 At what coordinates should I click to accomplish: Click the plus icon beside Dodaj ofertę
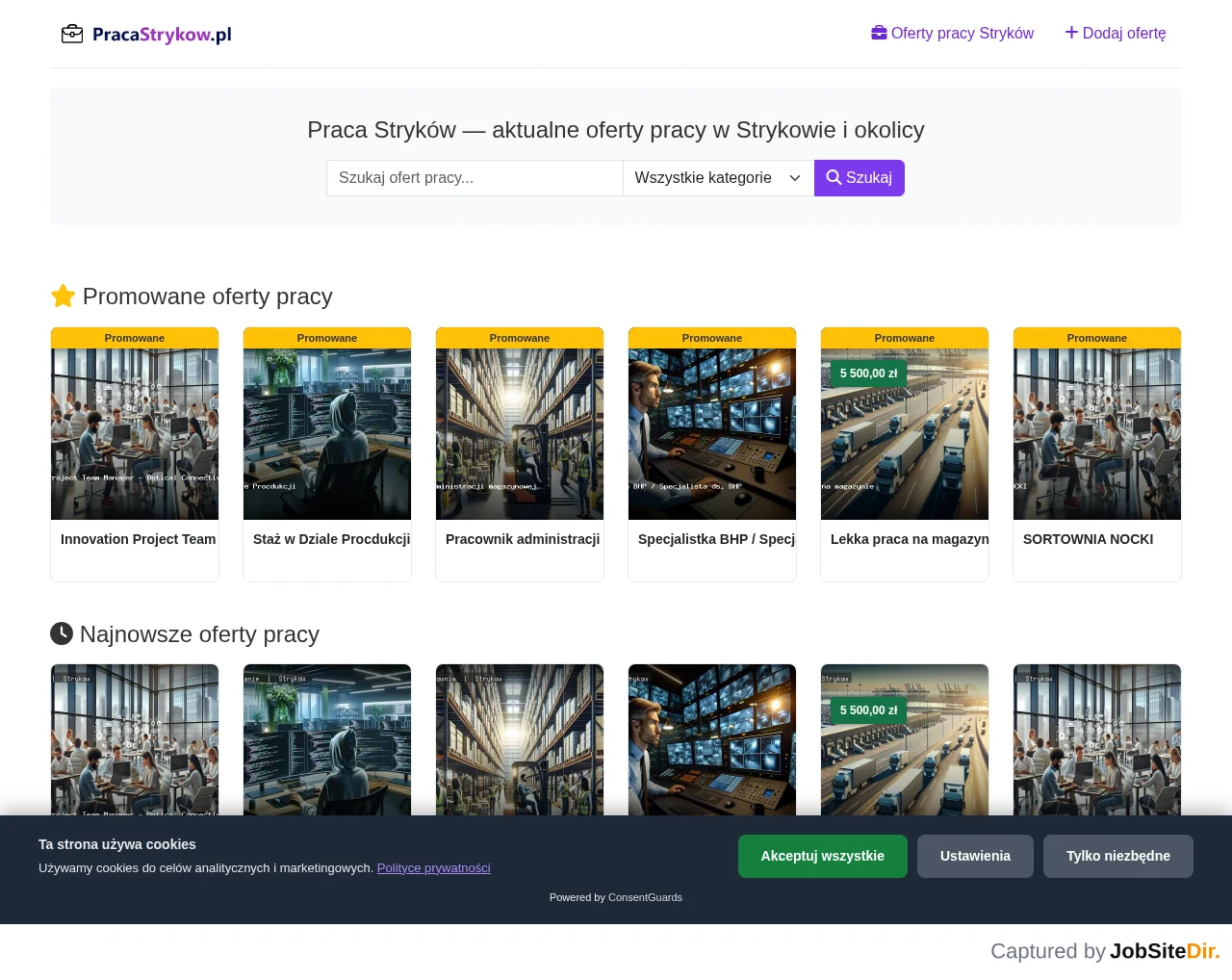click(x=1071, y=33)
